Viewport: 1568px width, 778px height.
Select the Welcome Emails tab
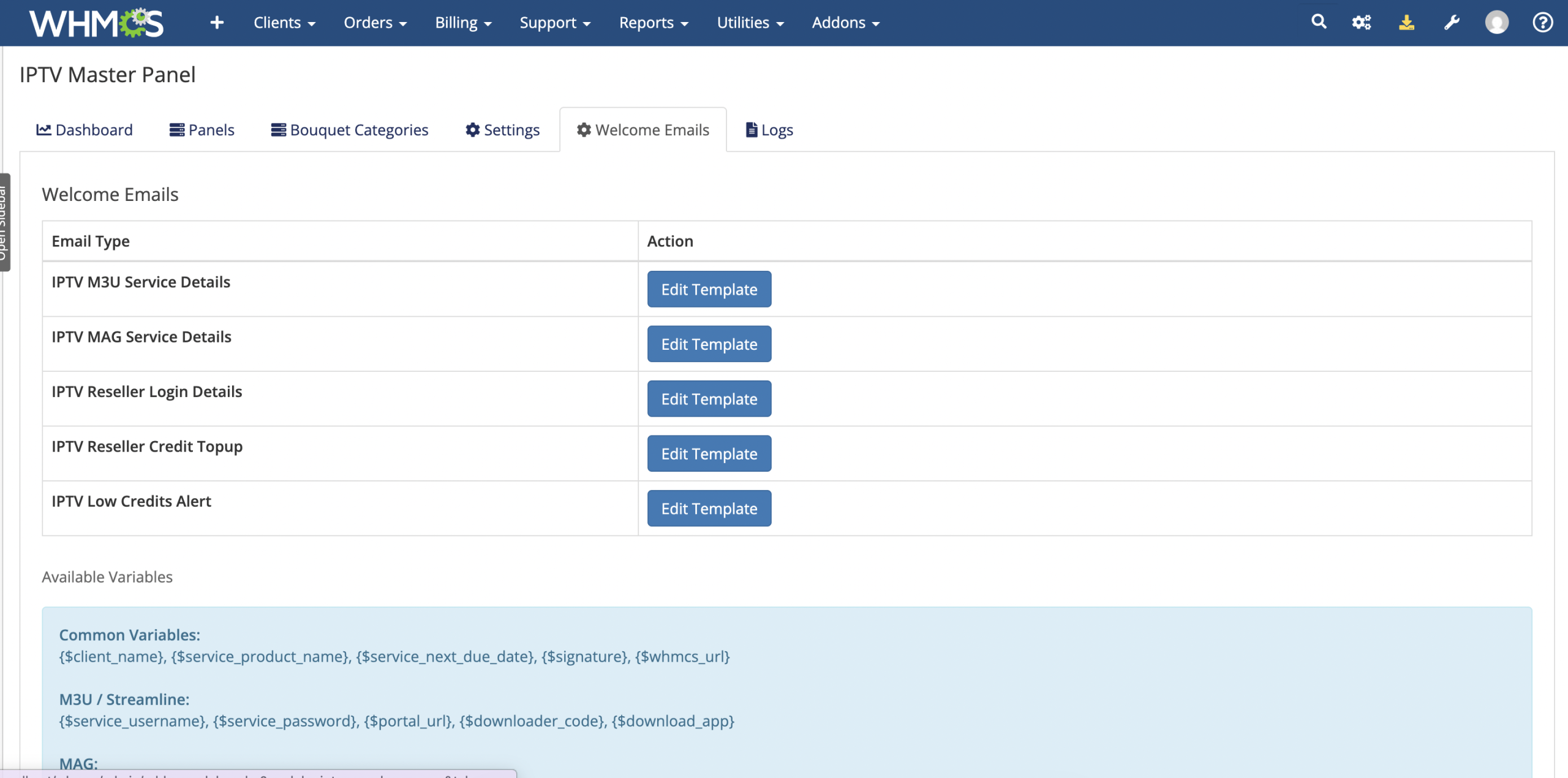pyautogui.click(x=643, y=130)
